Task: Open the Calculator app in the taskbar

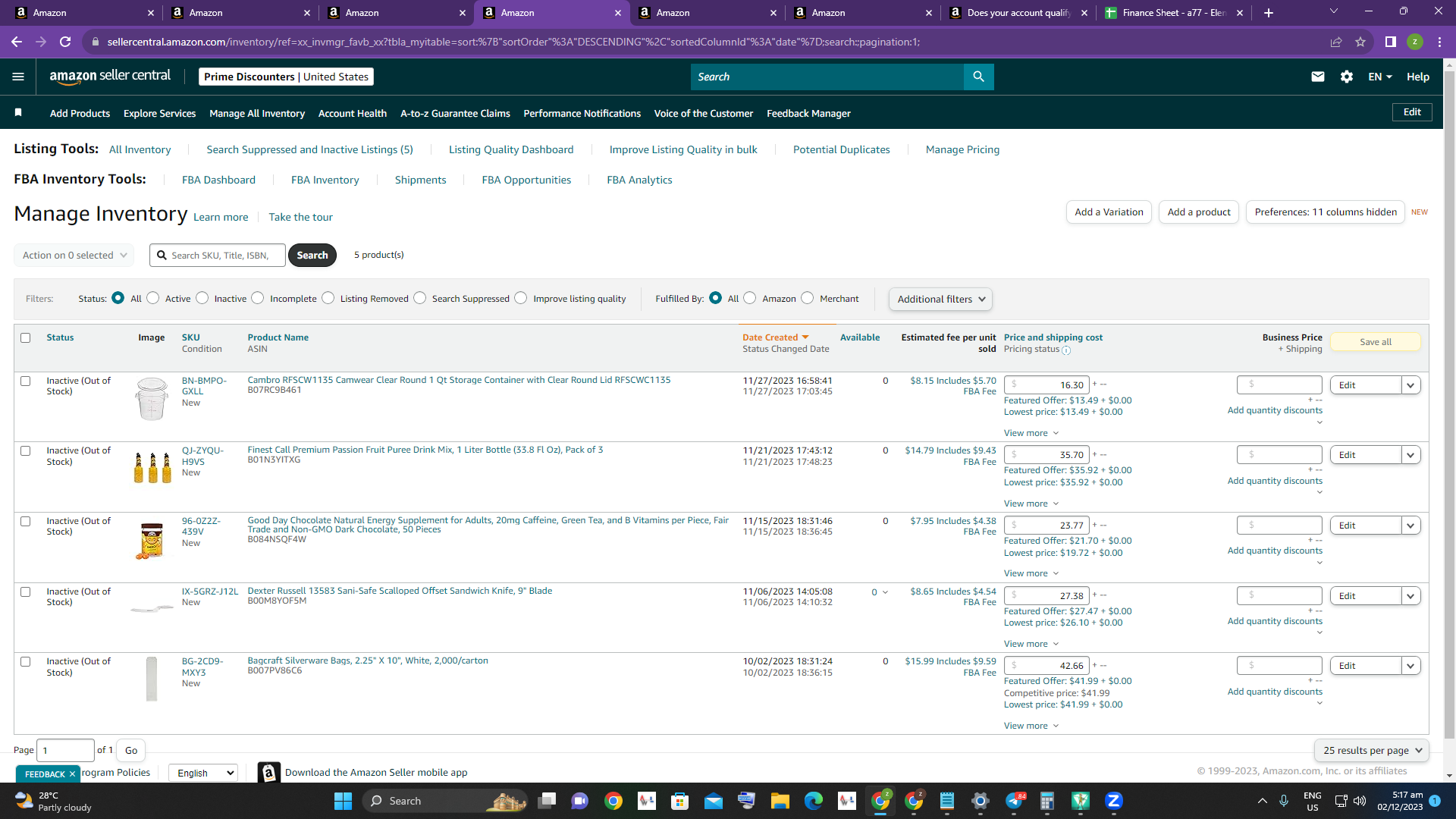Action: (x=1047, y=801)
